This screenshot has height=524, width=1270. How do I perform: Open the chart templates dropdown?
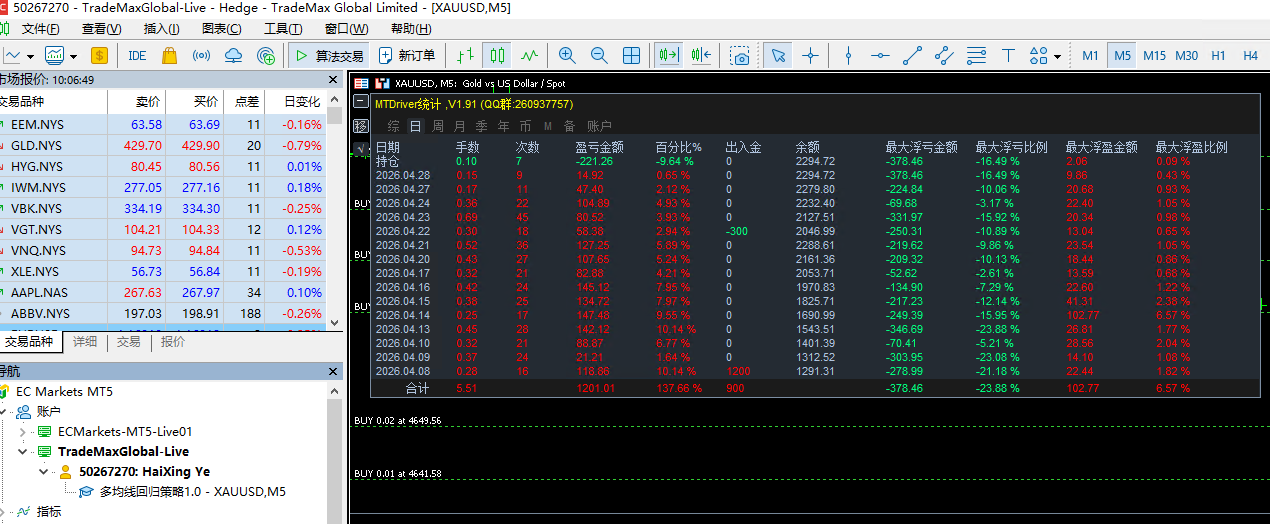click(72, 57)
